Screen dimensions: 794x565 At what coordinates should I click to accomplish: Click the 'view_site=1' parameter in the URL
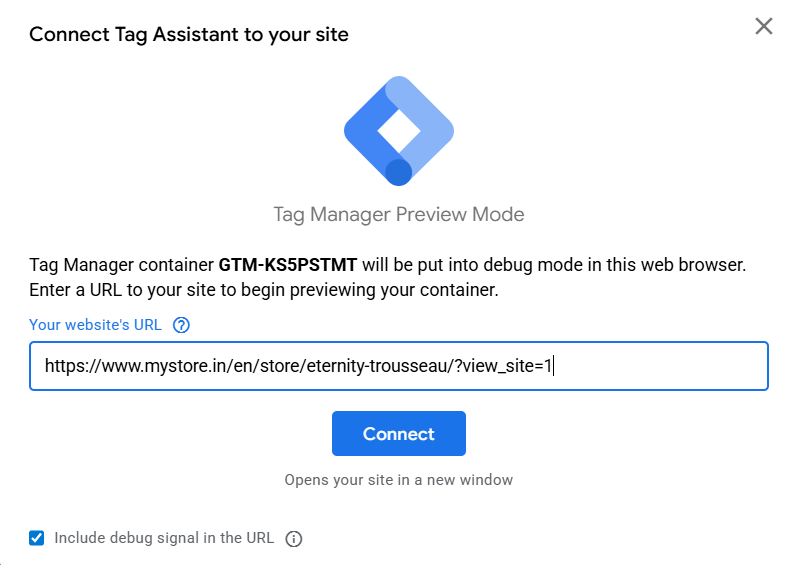tap(508, 366)
